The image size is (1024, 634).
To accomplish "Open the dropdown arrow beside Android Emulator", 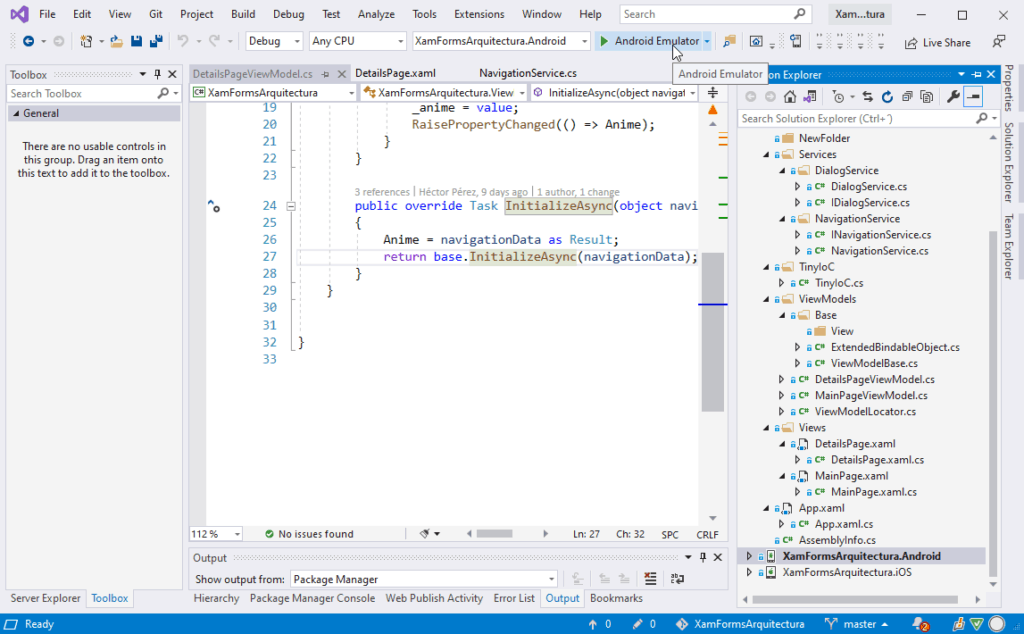I will pyautogui.click(x=707, y=41).
